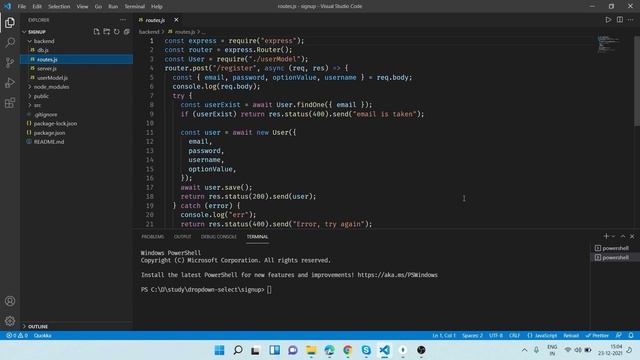Change line endings via CRLF
640x360 pixels.
[x=514, y=336]
